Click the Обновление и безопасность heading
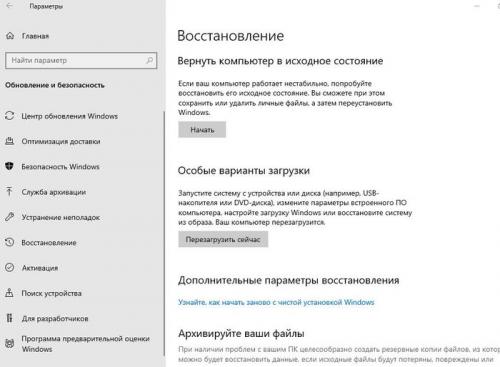 click(55, 85)
